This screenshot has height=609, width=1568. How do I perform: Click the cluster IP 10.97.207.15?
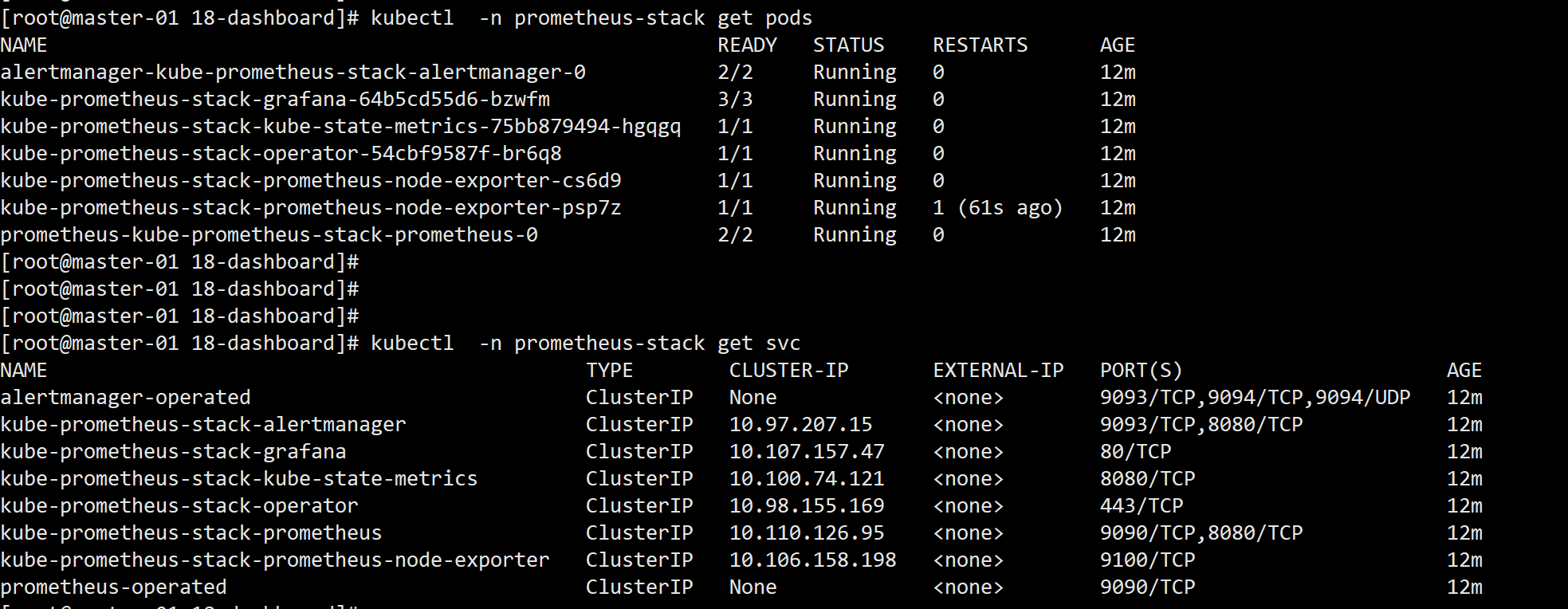(801, 425)
